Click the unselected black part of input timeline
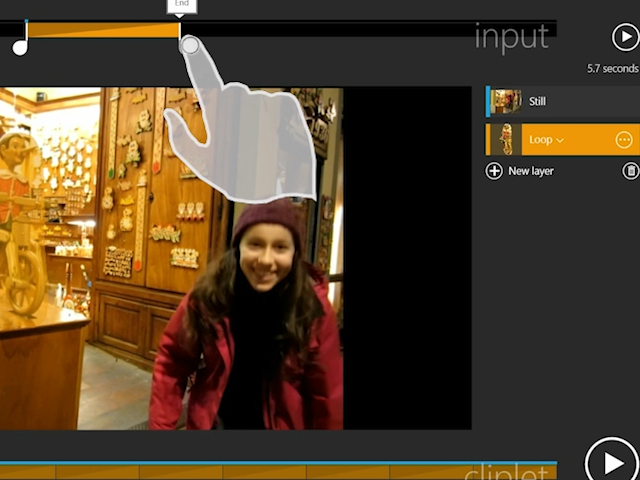 [x=330, y=31]
